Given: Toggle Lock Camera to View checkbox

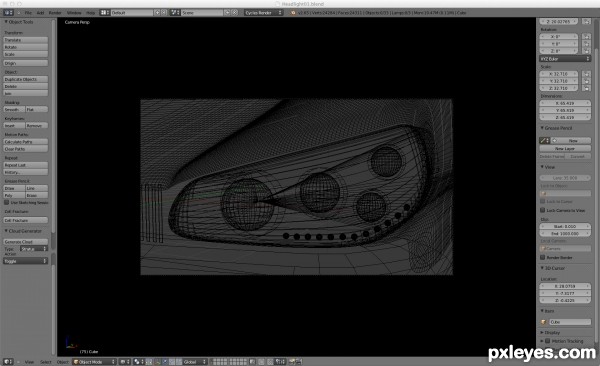Looking at the screenshot, I should tap(543, 210).
